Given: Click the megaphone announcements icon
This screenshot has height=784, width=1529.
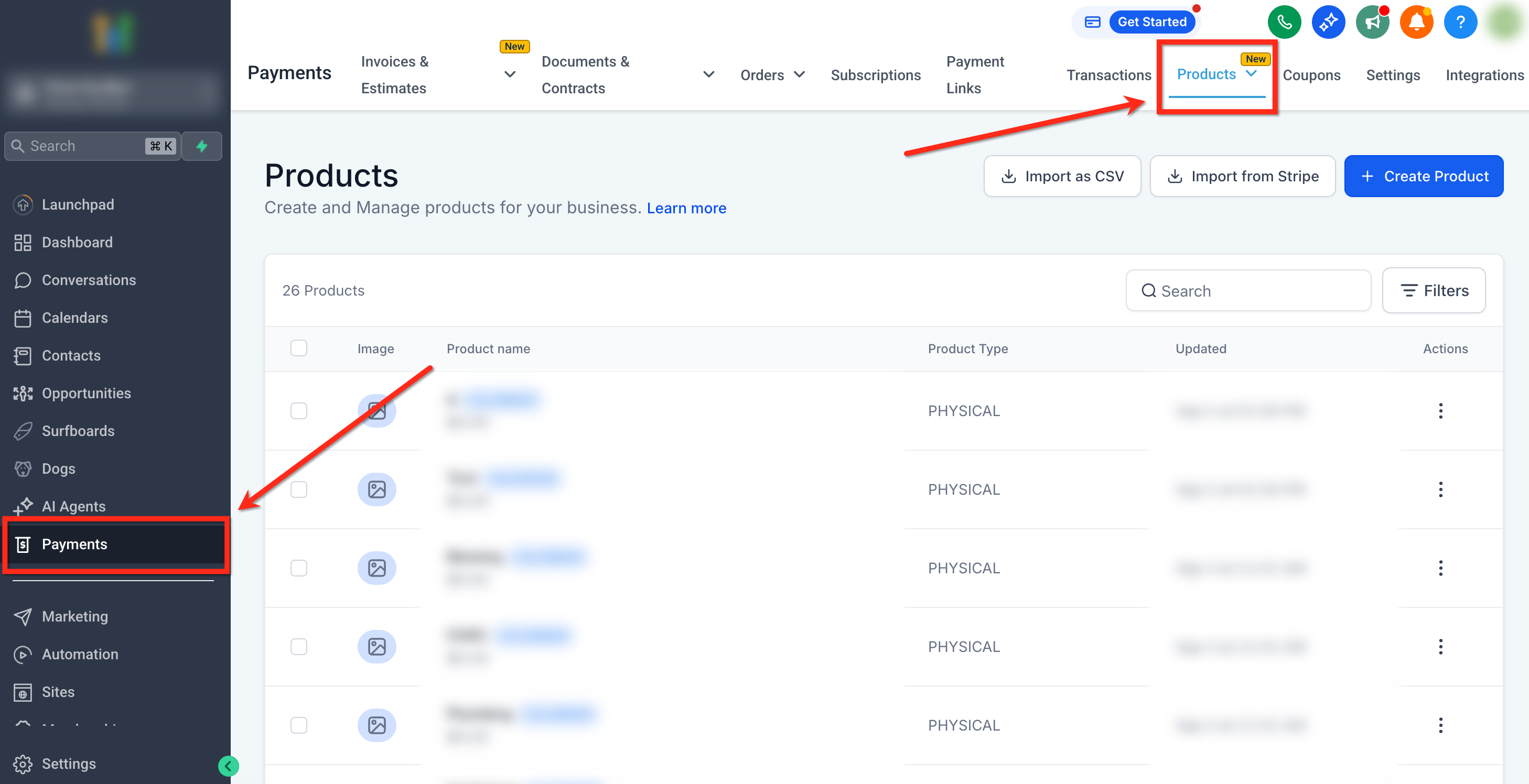Looking at the screenshot, I should (1372, 23).
